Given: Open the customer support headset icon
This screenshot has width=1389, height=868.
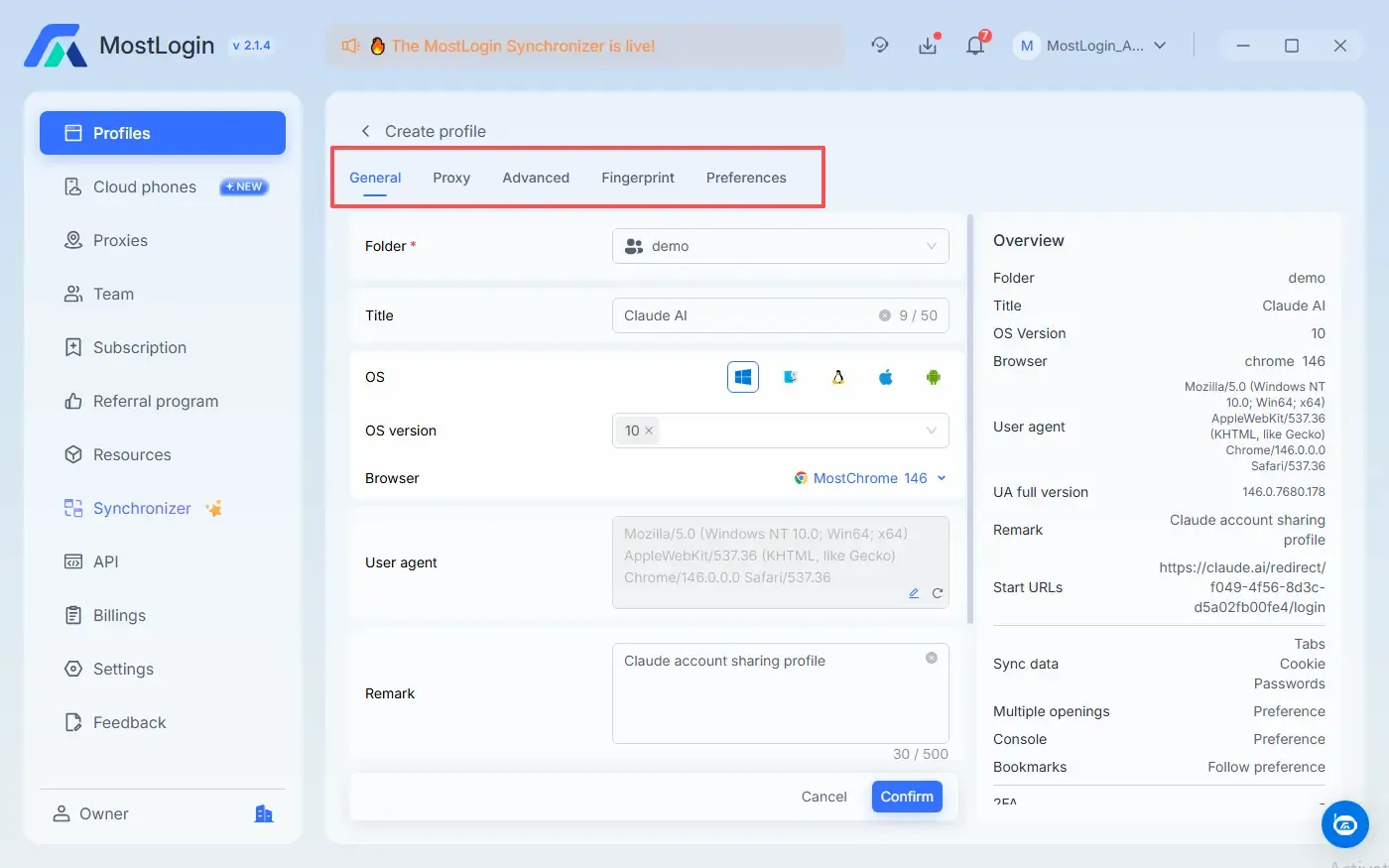Looking at the screenshot, I should click(880, 46).
